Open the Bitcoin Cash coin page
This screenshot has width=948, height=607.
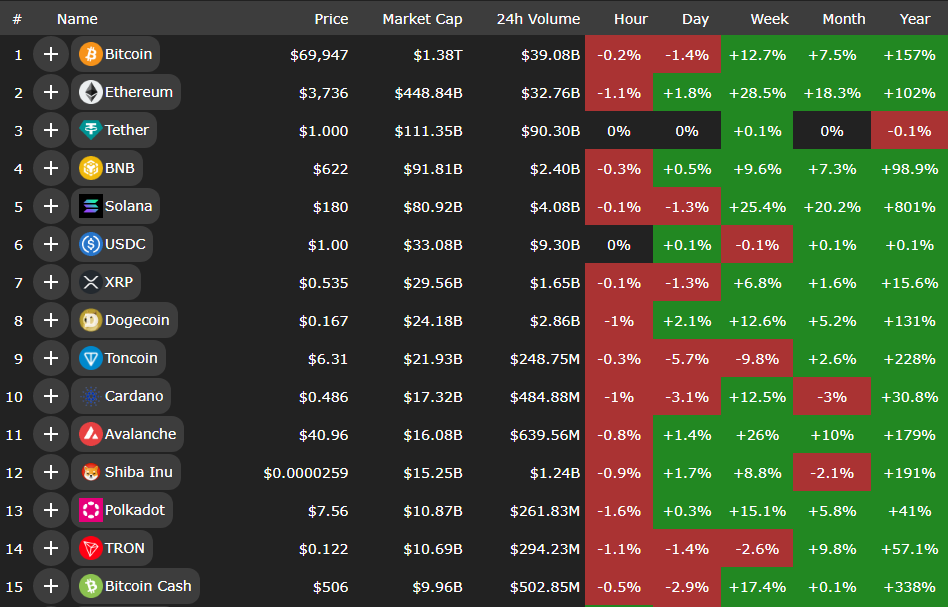(x=147, y=586)
